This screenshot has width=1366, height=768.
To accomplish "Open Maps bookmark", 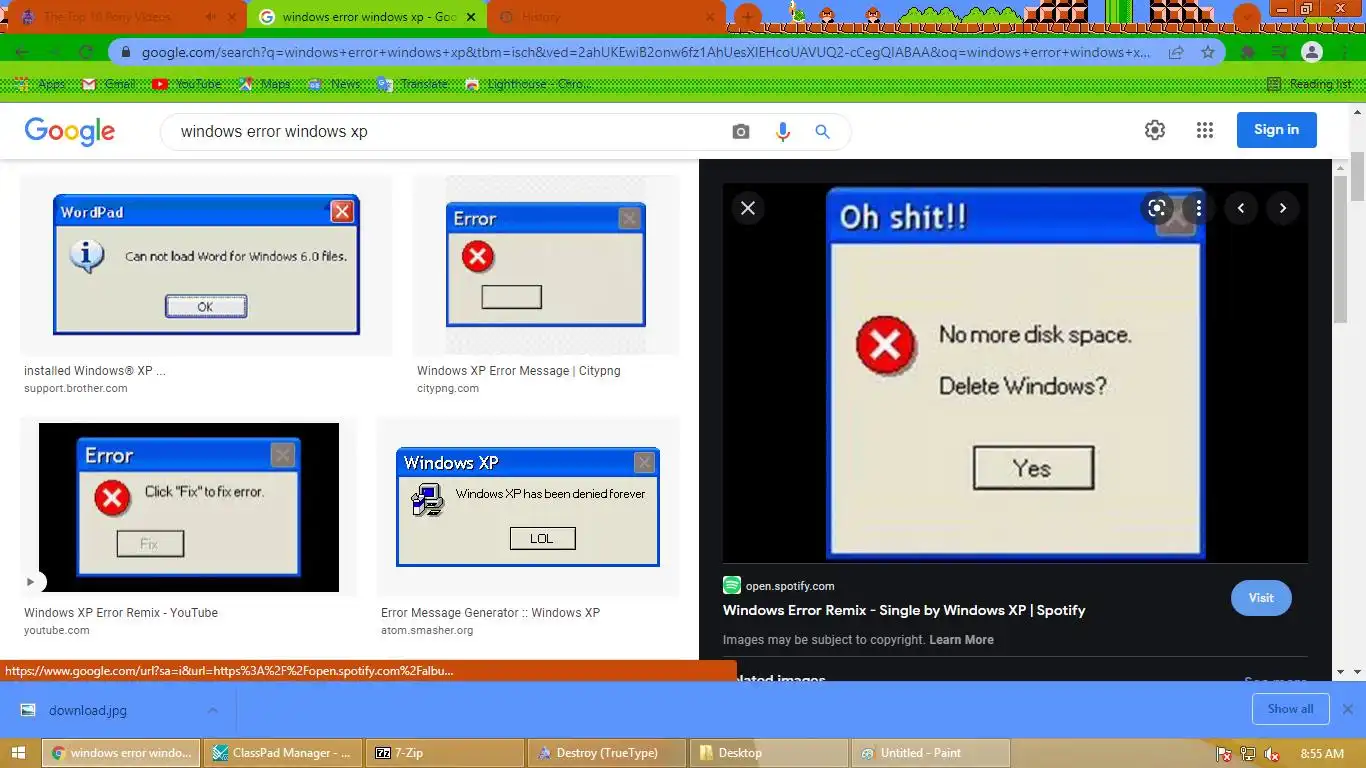I will coord(265,84).
